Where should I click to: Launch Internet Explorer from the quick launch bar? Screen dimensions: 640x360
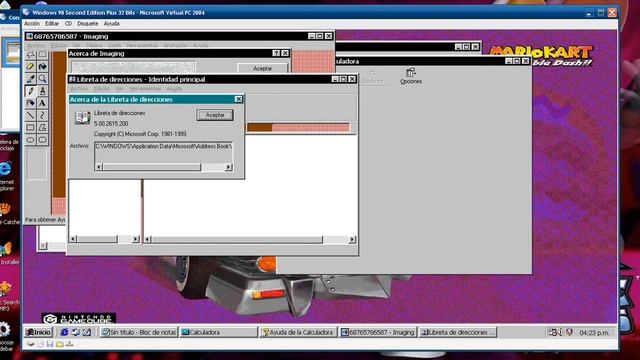[x=64, y=332]
